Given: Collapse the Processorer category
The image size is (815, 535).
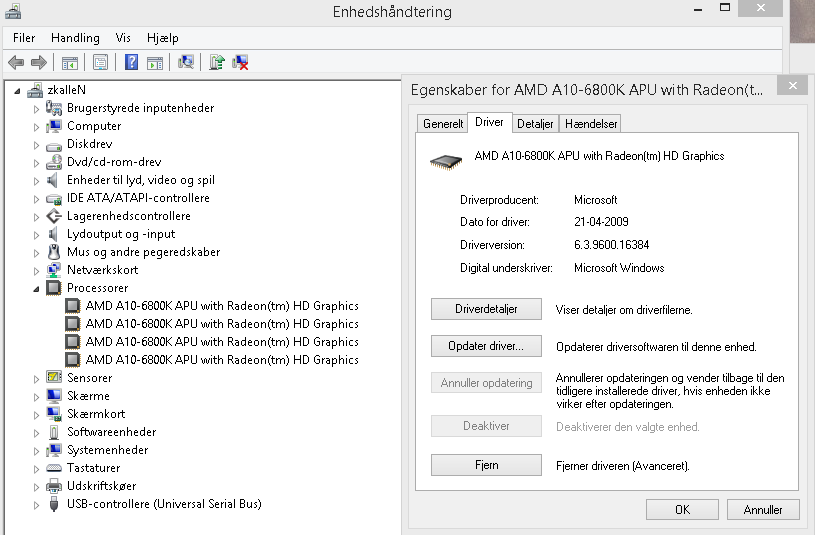Looking at the screenshot, I should (36, 289).
